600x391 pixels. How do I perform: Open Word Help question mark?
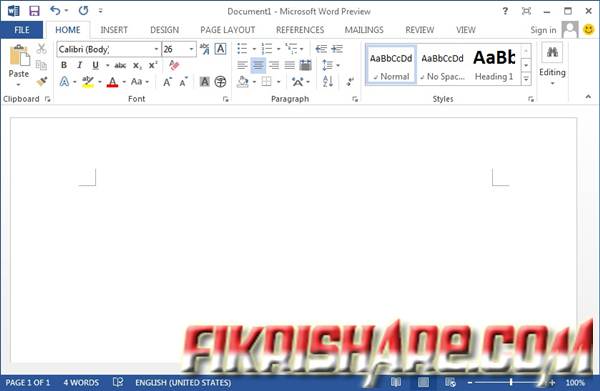(x=505, y=11)
